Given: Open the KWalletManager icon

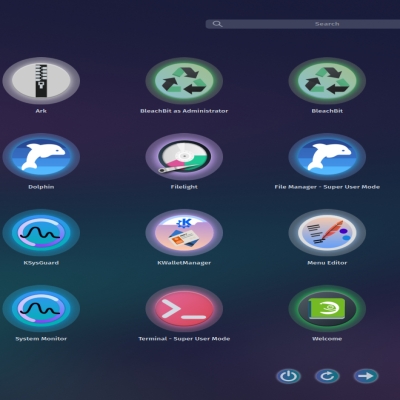Looking at the screenshot, I should click(x=184, y=233).
